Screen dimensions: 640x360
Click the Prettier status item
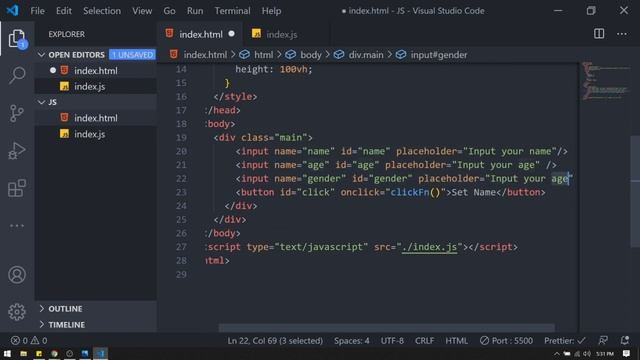[x=564, y=340]
